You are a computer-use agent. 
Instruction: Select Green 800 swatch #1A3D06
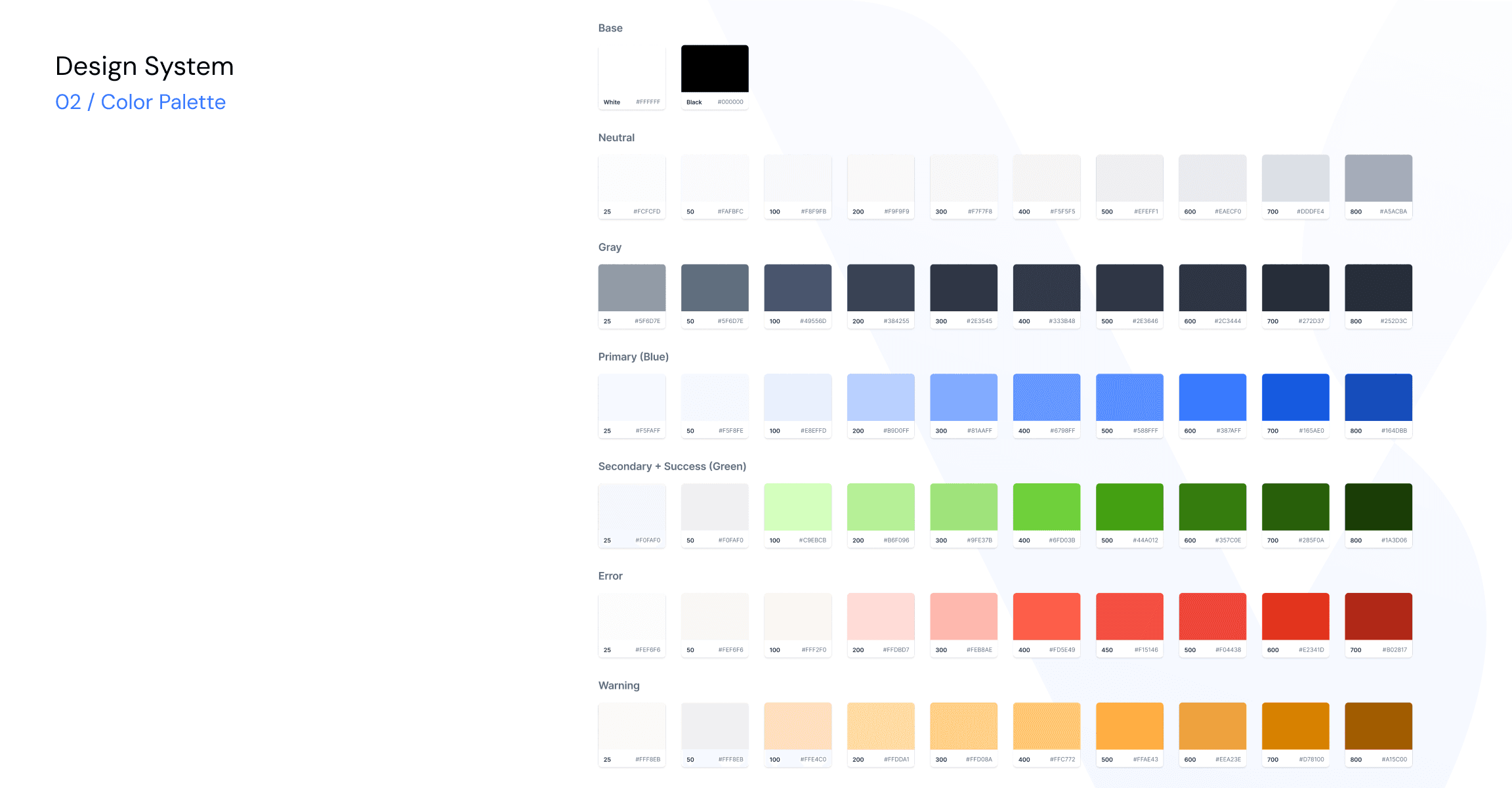1378,507
